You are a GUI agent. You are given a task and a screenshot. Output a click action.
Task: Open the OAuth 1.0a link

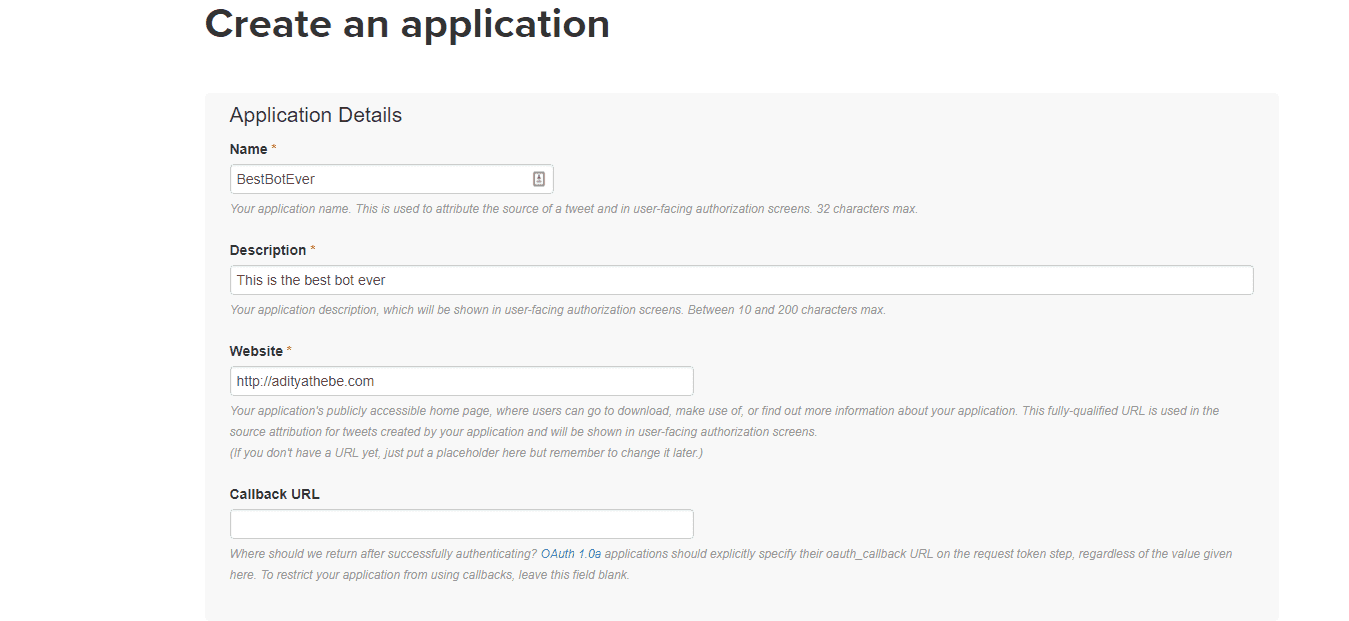570,553
